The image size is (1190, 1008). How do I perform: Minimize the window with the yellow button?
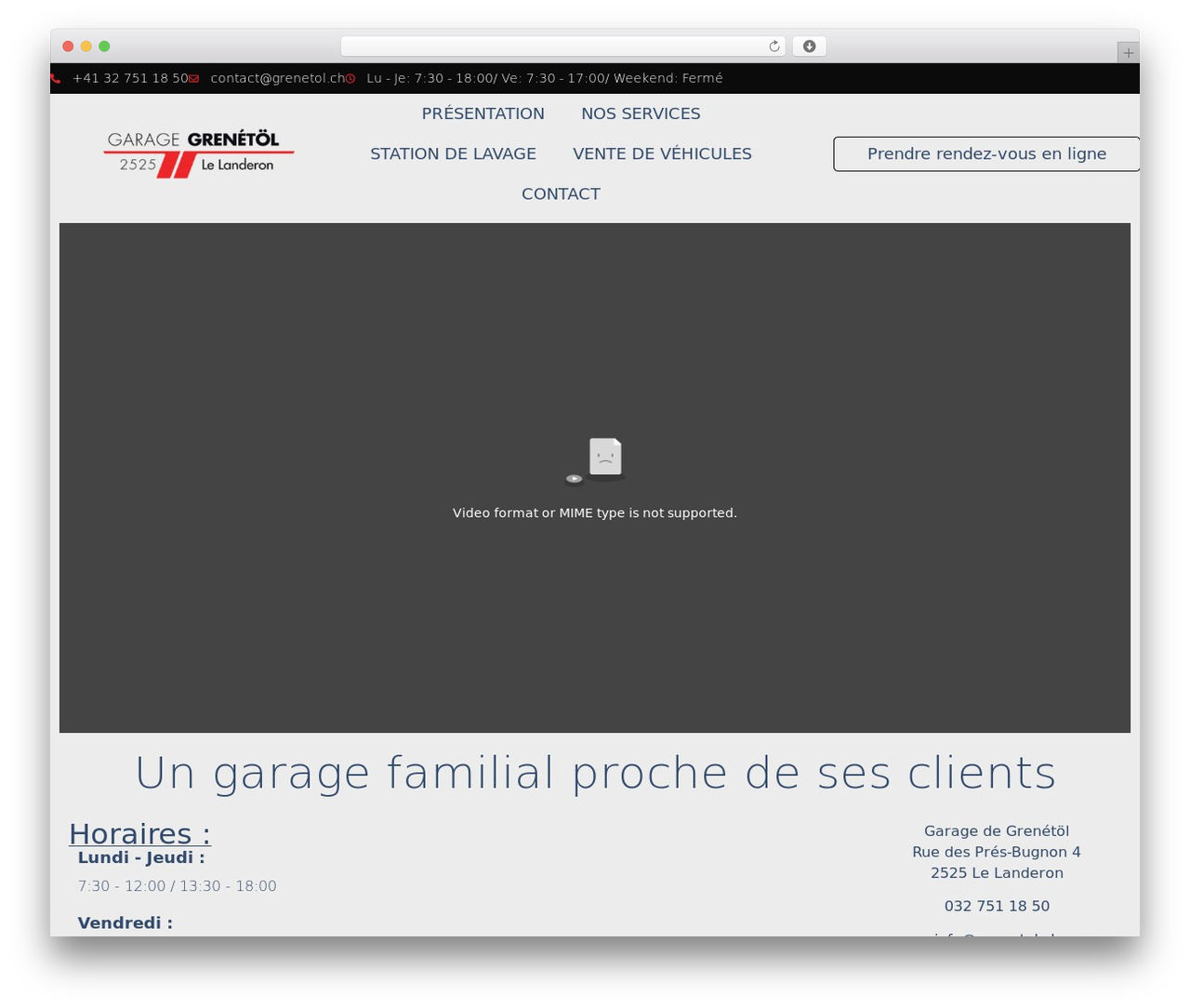(86, 46)
